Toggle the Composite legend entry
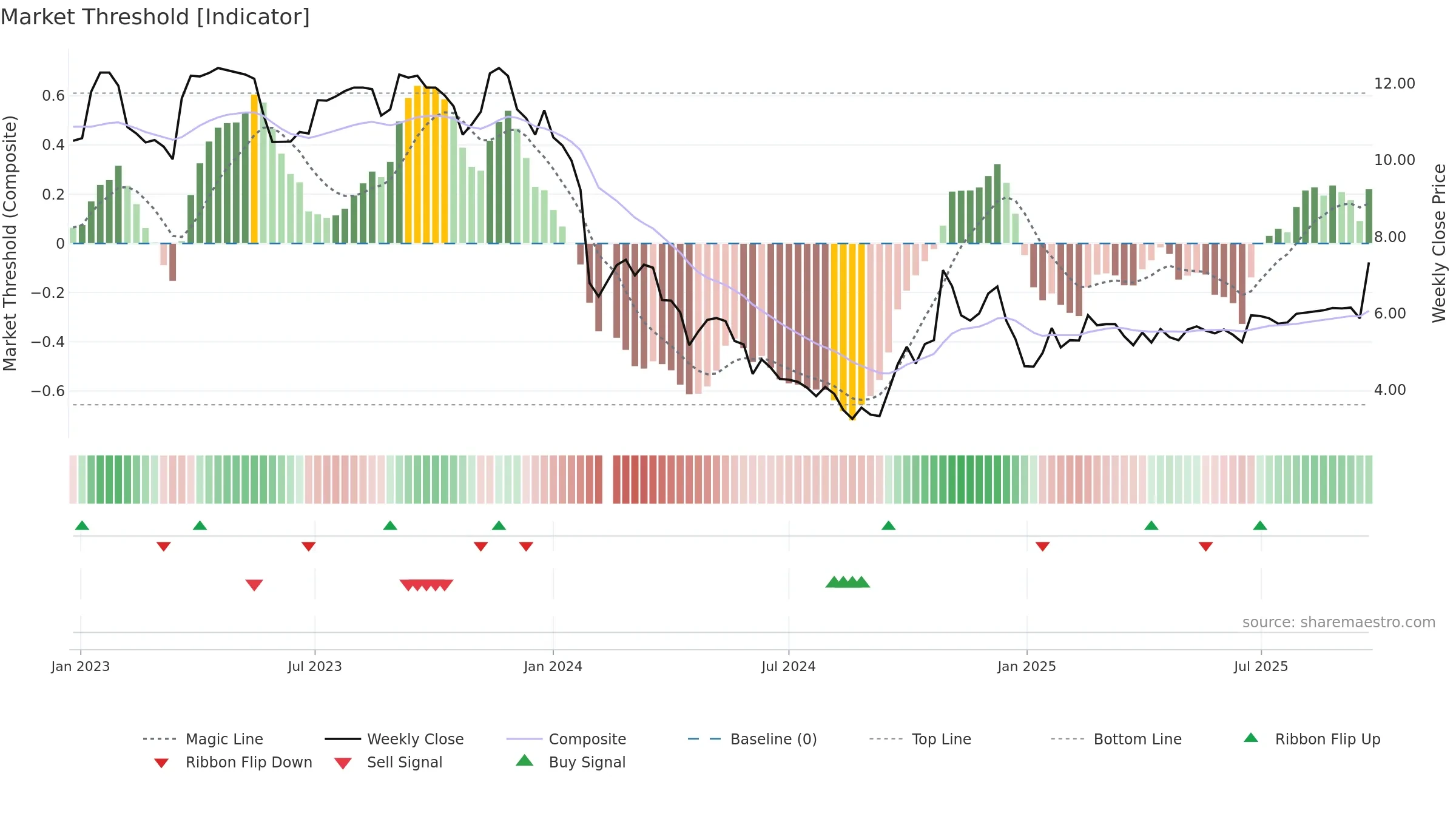 566,739
